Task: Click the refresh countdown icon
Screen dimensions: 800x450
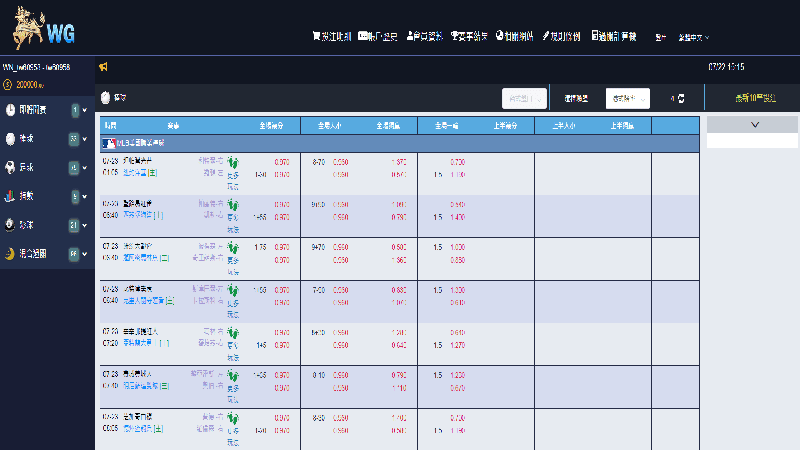Action: 681,98
